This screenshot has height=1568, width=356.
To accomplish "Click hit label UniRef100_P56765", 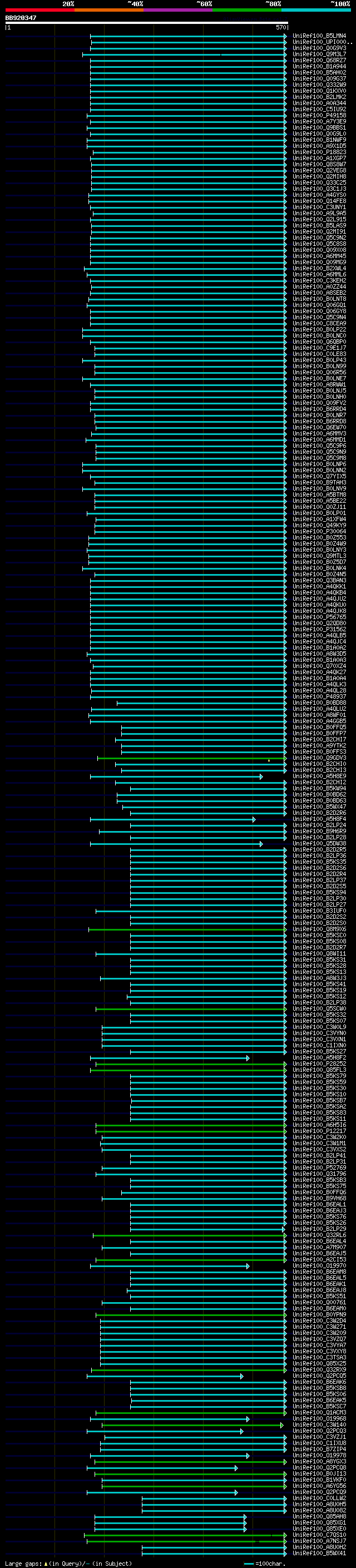I will tap(319, 617).
